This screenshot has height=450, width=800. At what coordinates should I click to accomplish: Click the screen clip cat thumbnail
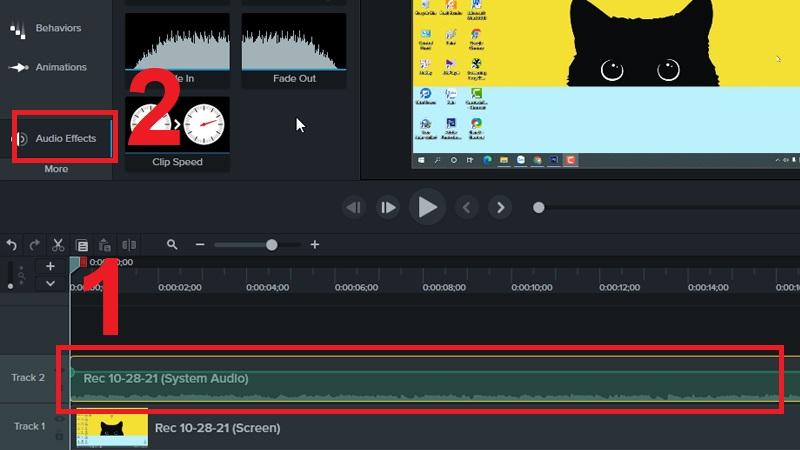click(112, 428)
